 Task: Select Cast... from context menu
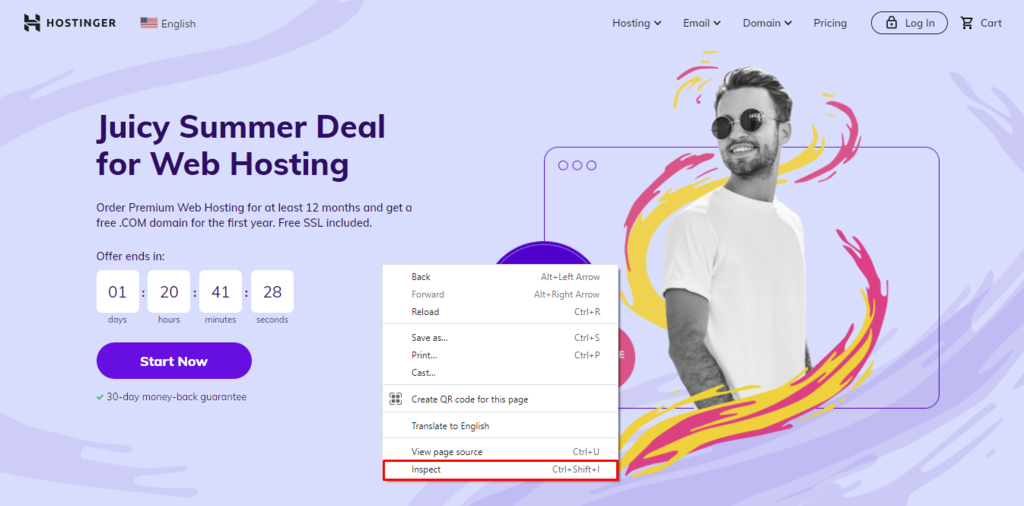500,373
